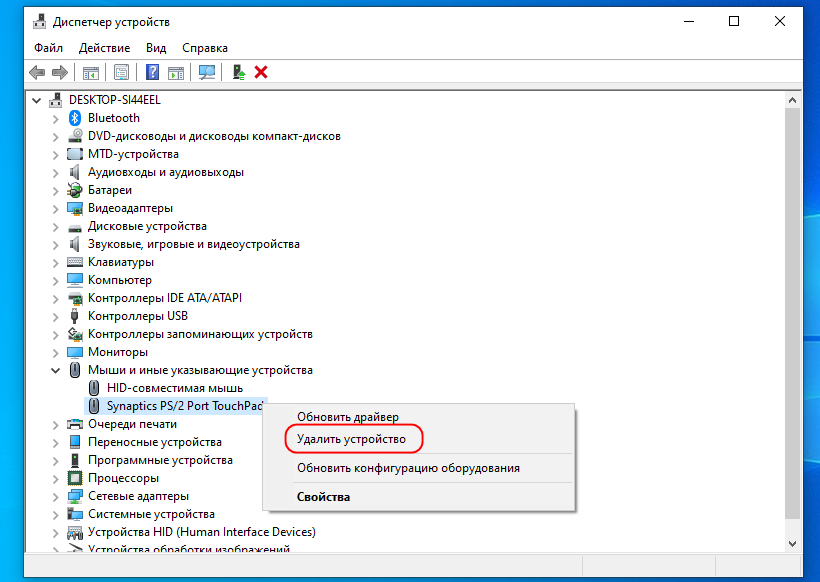The width and height of the screenshot is (820, 582).
Task: Click the Bluetooth device category icon
Action: [75, 118]
